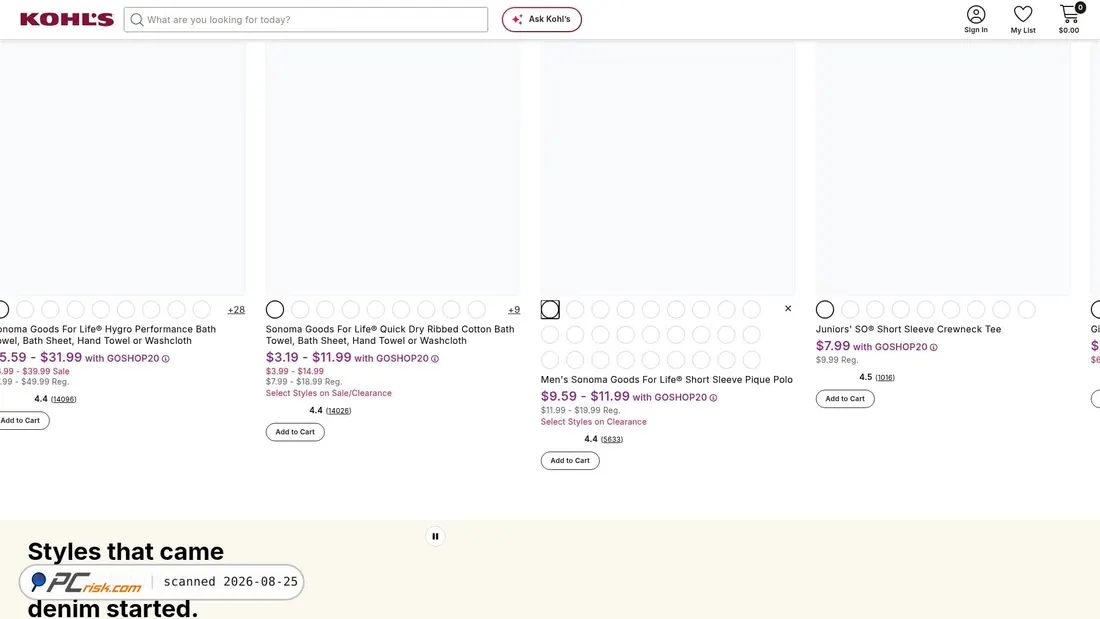1100x619 pixels.
Task: Click the search magnifier icon
Action: pyautogui.click(x=137, y=20)
